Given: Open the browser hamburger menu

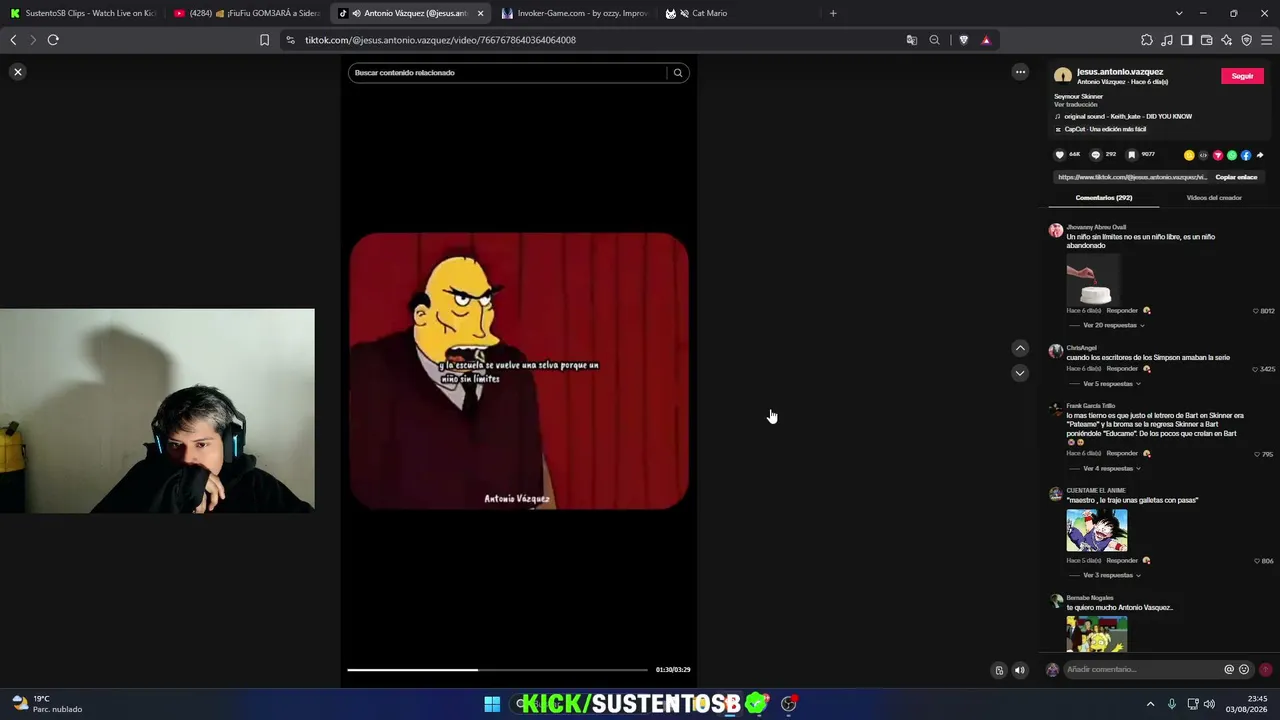Looking at the screenshot, I should coord(1267,40).
